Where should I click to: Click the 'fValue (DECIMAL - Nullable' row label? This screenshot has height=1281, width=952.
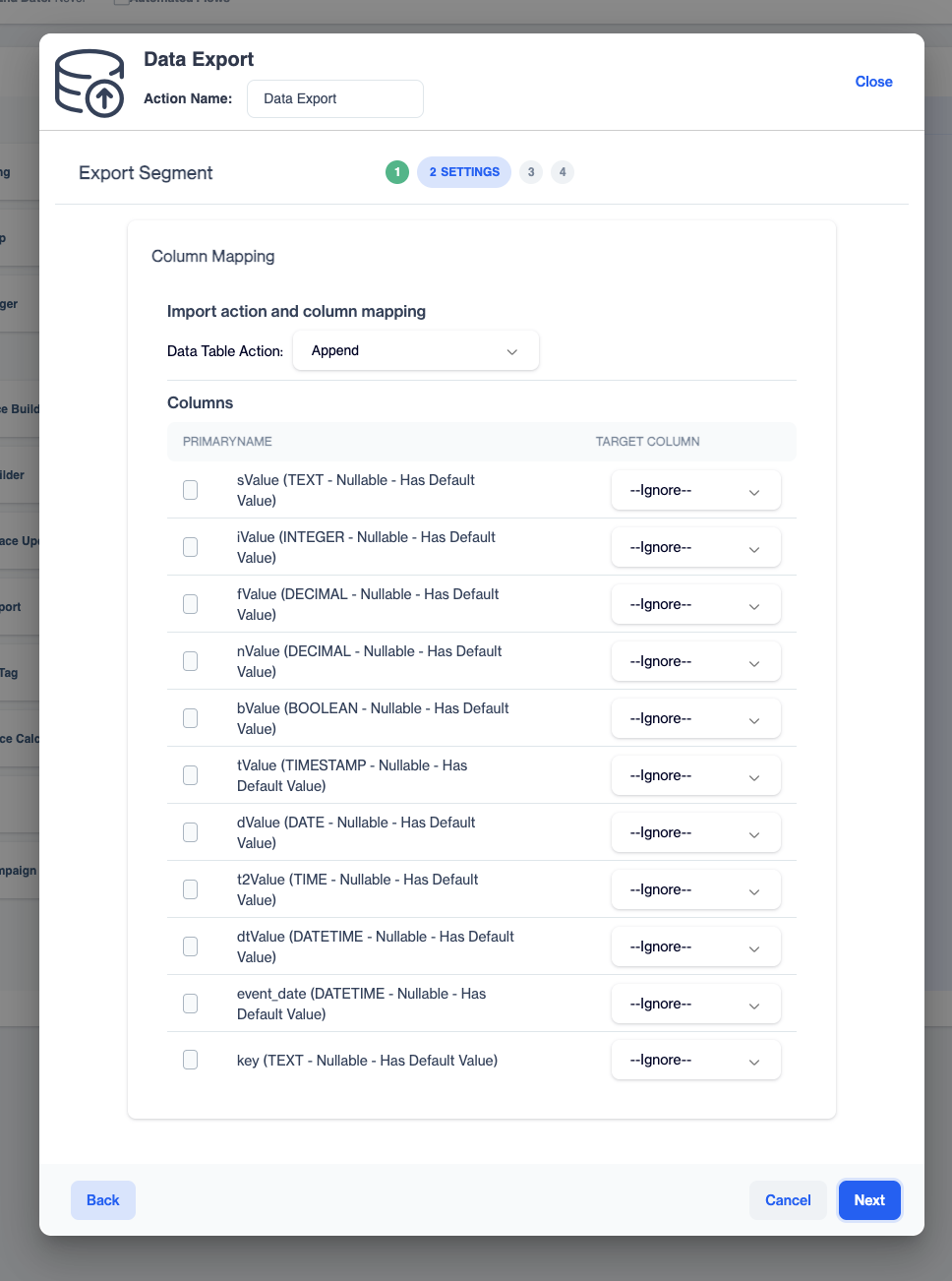[368, 604]
